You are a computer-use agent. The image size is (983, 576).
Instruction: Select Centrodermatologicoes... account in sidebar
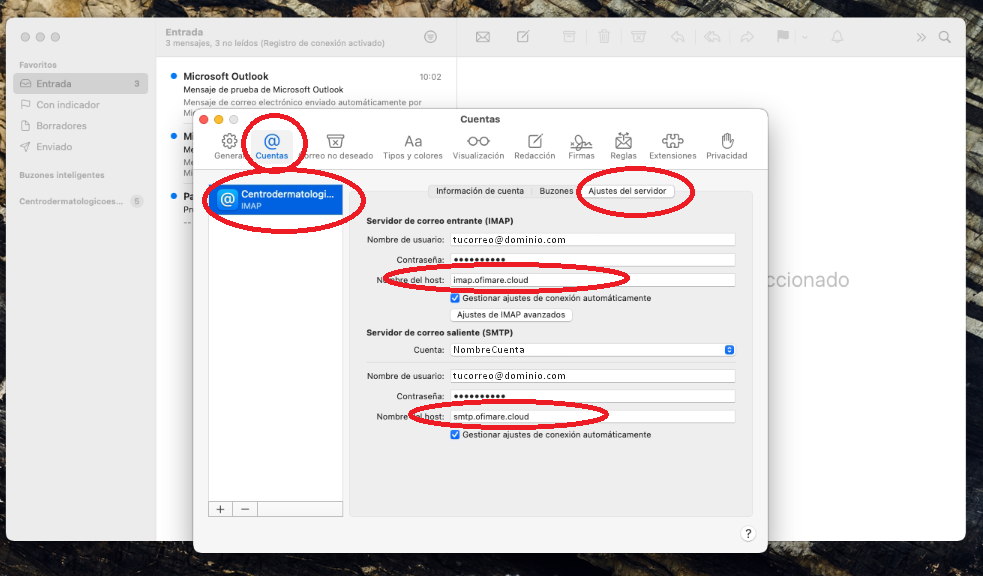(x=80, y=201)
